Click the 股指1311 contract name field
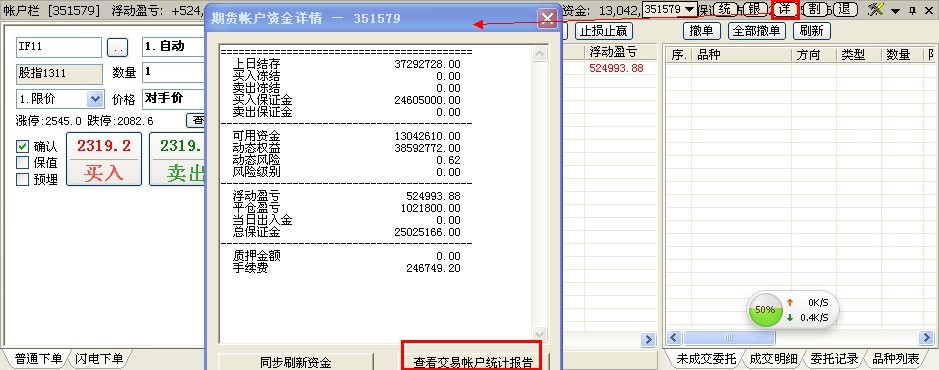Screen dimensions: 939x370 (59, 73)
